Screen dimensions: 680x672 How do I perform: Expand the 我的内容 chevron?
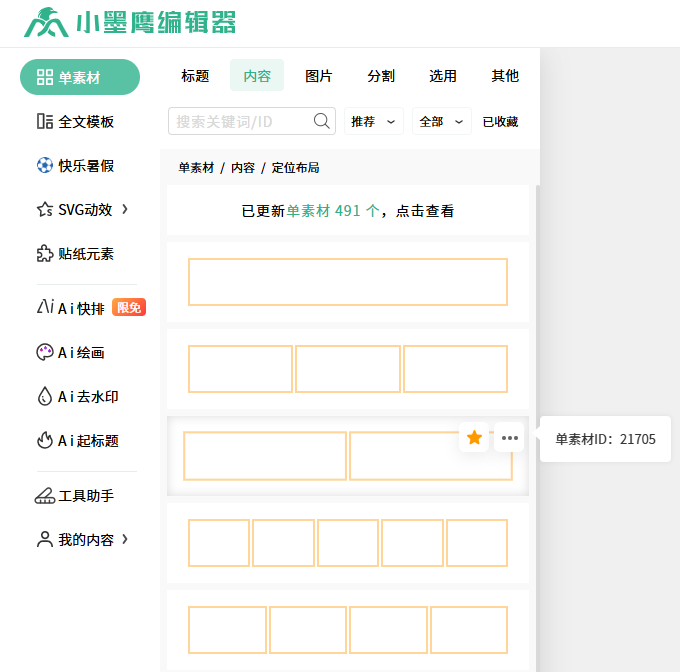125,539
